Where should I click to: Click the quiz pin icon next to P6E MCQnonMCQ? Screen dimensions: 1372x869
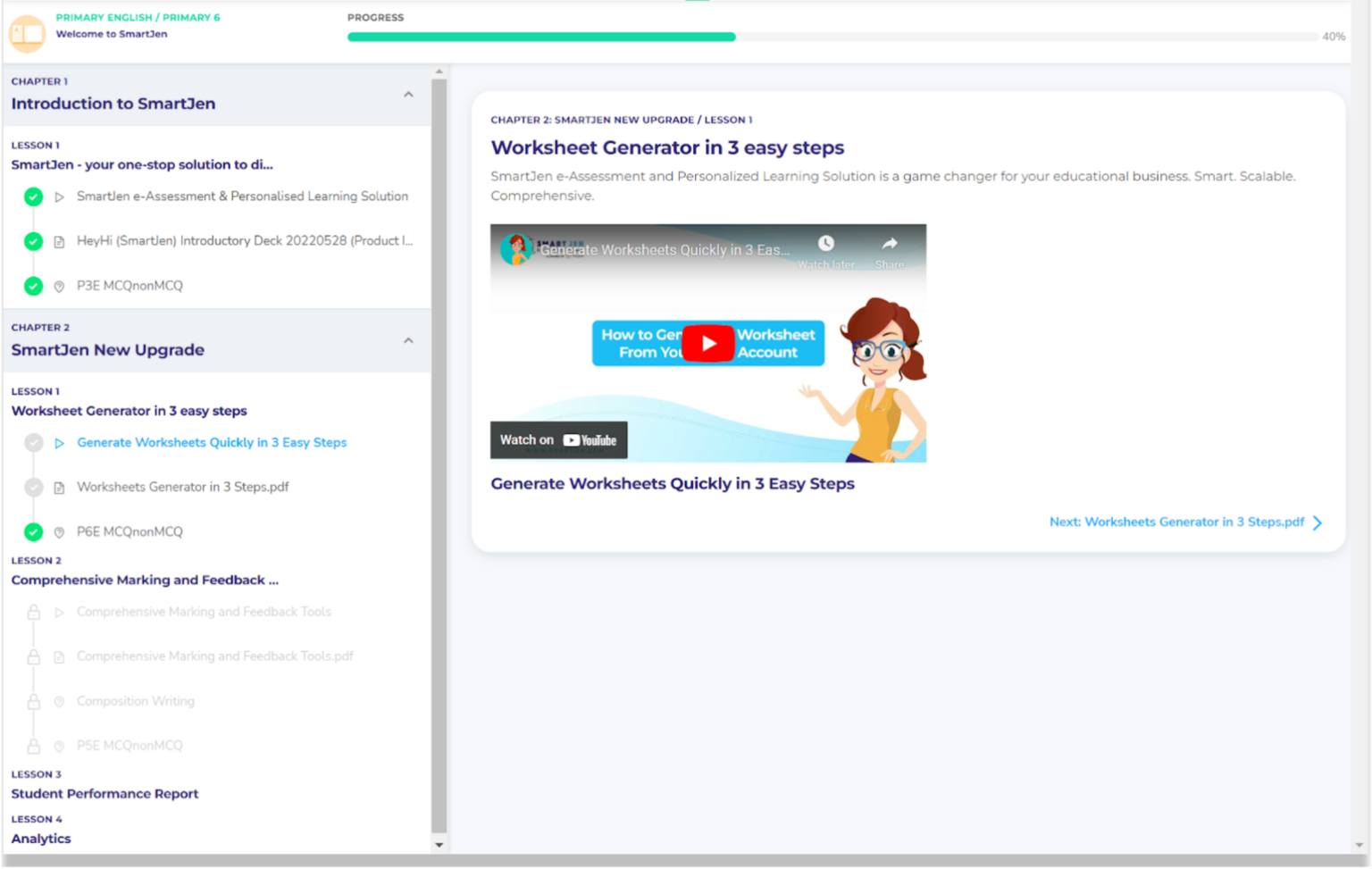[x=59, y=531]
